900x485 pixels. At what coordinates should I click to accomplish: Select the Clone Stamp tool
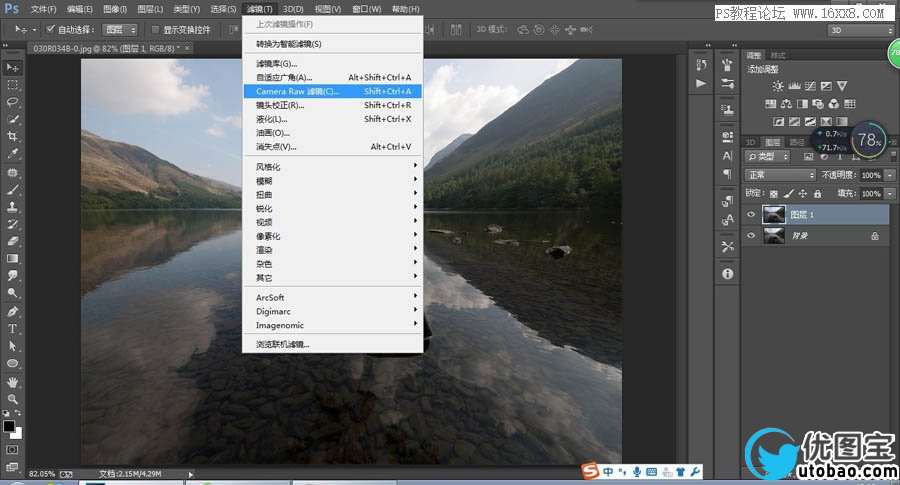pyautogui.click(x=12, y=207)
